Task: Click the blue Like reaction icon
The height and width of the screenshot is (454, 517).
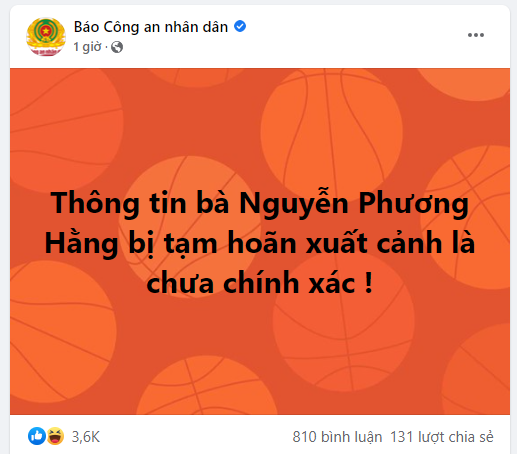Action: 37,436
